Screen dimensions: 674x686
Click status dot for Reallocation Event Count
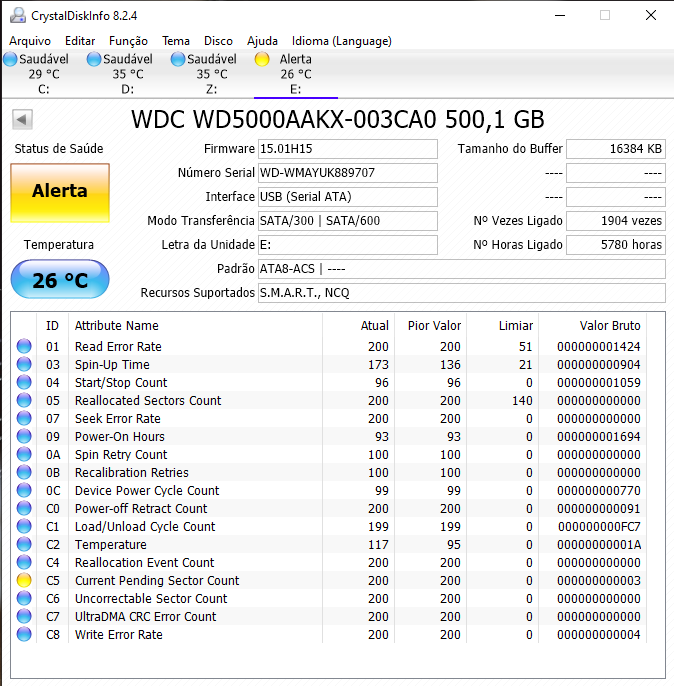(x=24, y=562)
